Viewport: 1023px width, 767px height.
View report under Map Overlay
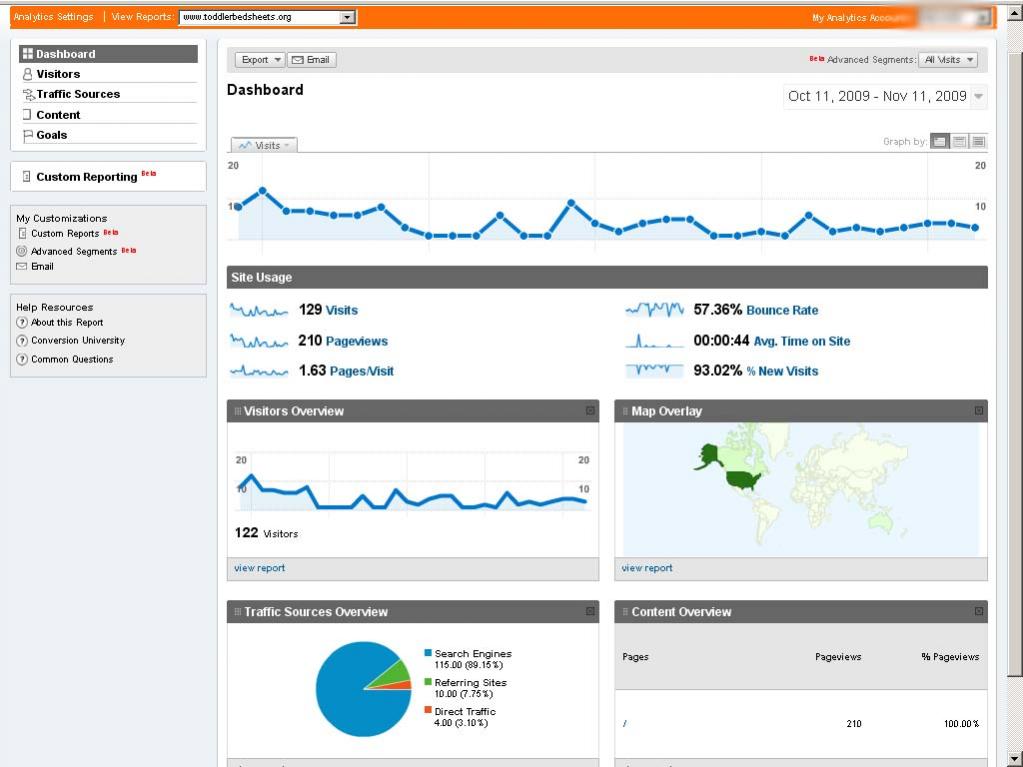[x=647, y=567]
